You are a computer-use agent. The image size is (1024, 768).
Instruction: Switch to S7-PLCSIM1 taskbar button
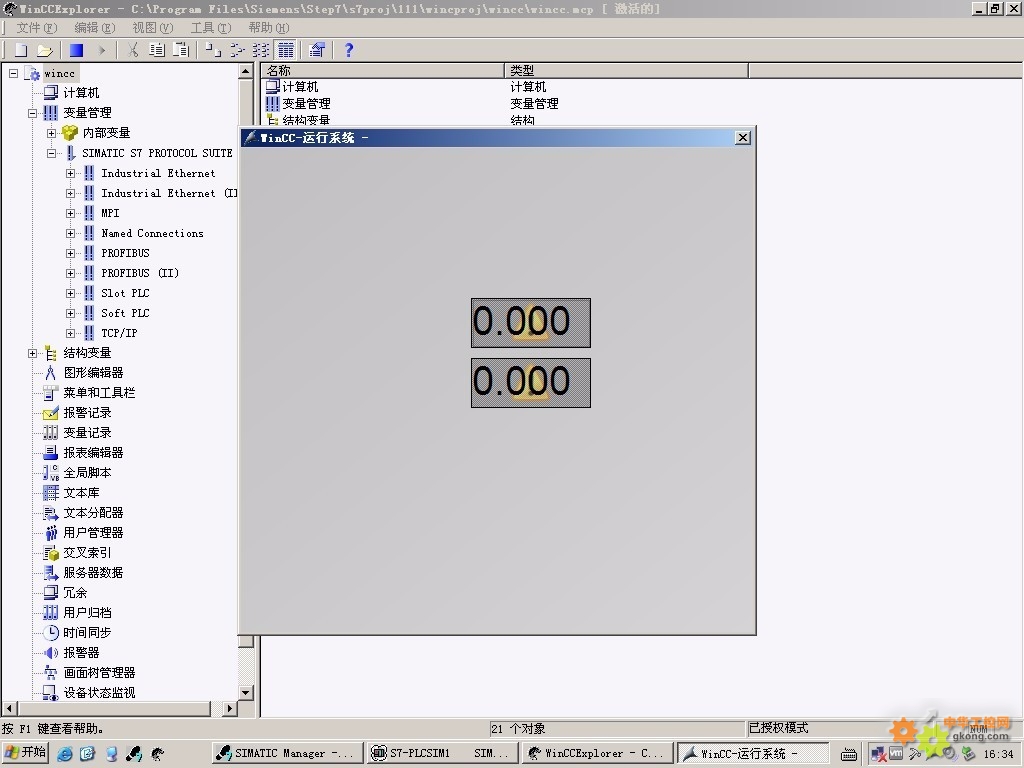(442, 754)
